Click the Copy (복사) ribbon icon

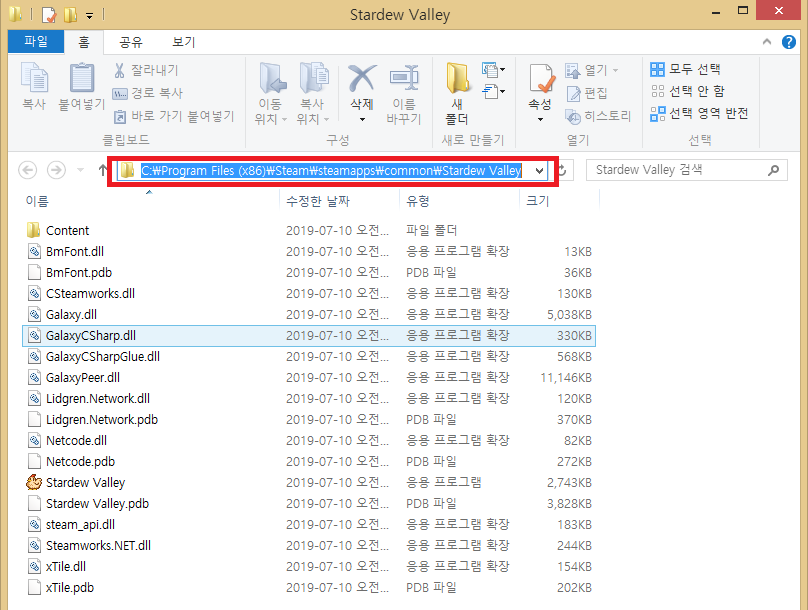[x=35, y=78]
